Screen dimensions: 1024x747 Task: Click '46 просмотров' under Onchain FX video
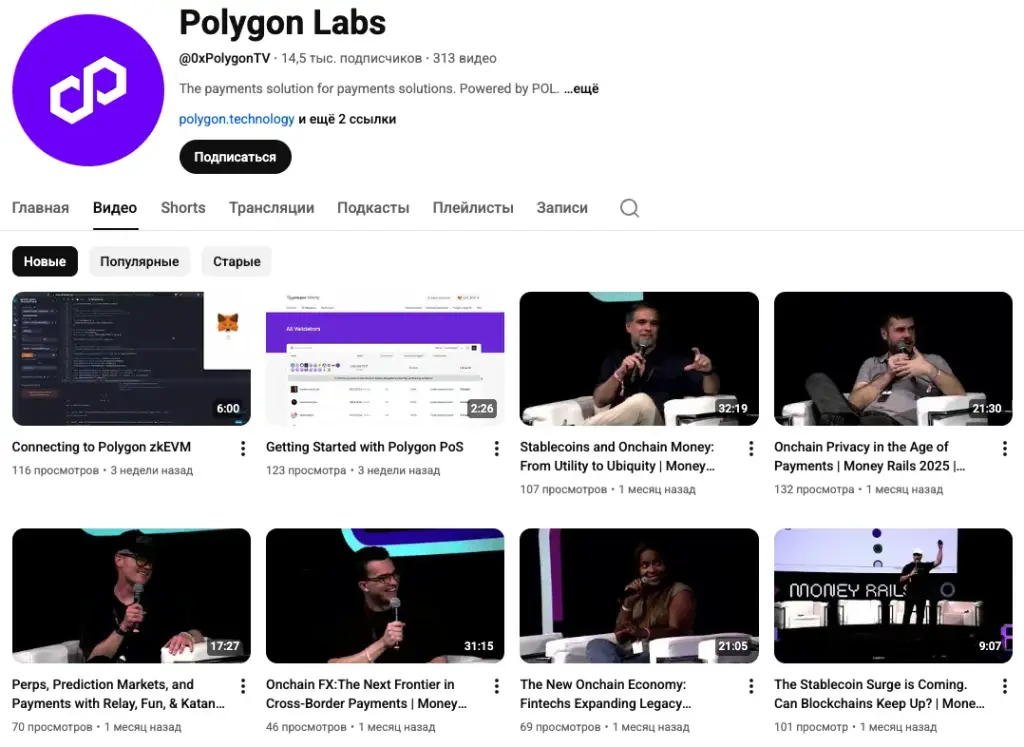point(306,727)
